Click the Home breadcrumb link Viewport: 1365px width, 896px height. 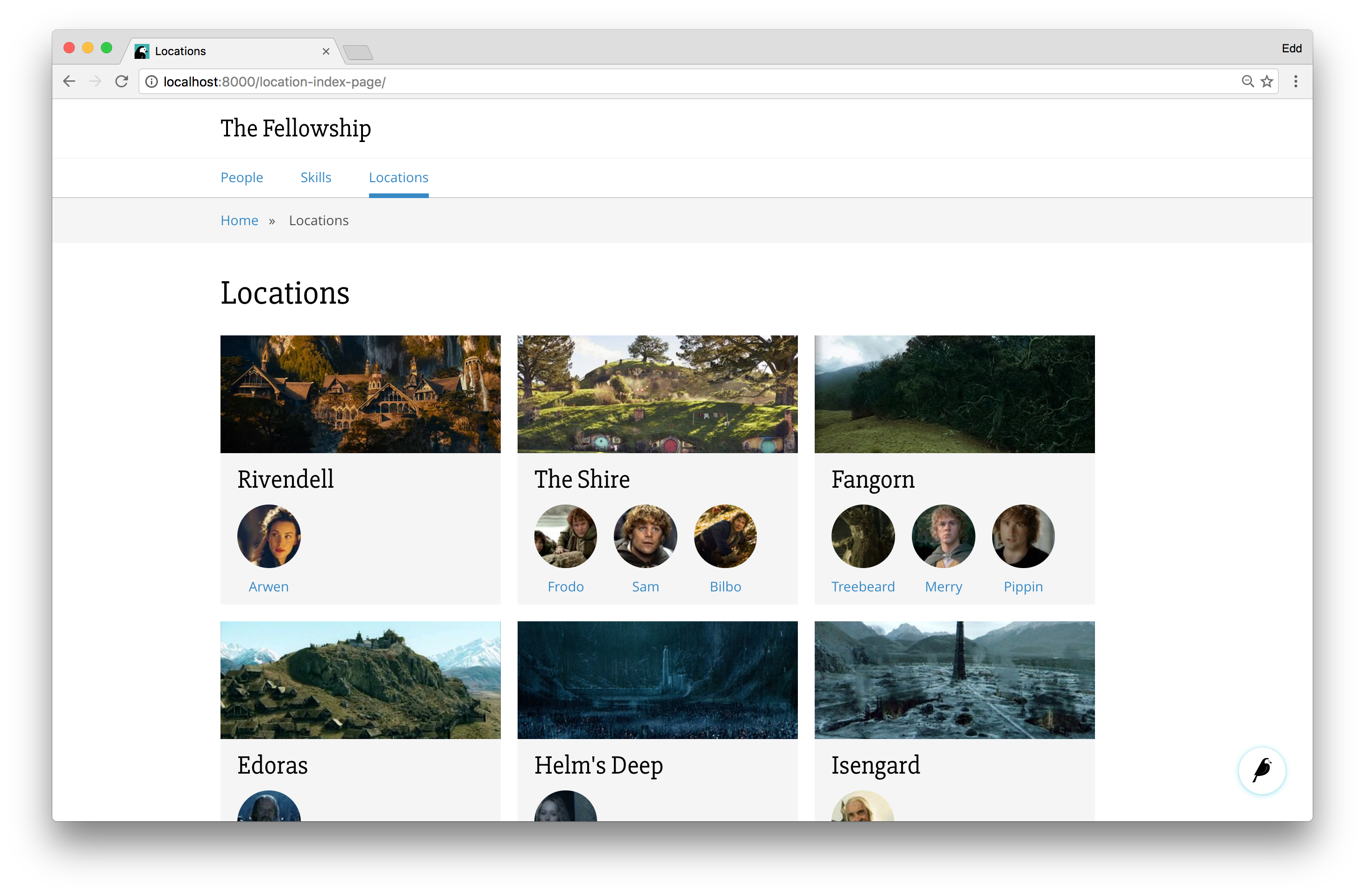[238, 220]
